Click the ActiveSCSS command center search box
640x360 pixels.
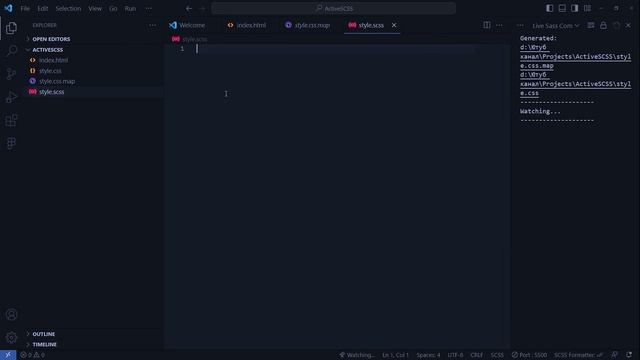coord(333,8)
